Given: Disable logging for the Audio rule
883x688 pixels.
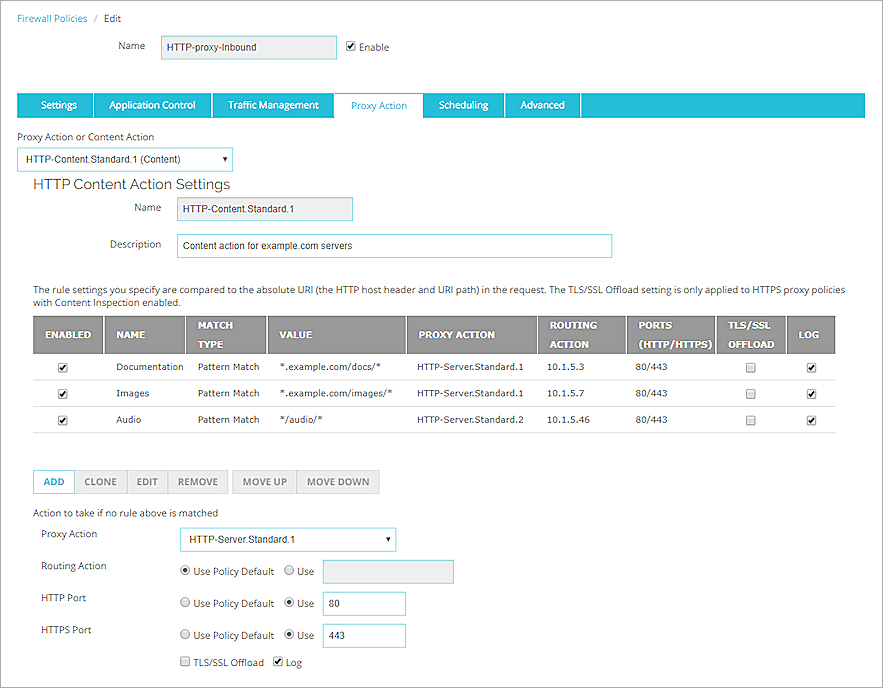Looking at the screenshot, I should [811, 420].
